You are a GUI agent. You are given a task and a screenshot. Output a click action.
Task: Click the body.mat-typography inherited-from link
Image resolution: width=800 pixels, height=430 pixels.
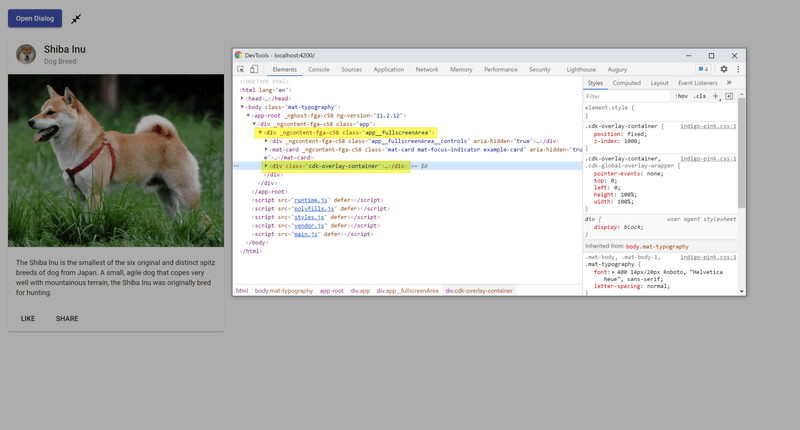[x=657, y=246]
